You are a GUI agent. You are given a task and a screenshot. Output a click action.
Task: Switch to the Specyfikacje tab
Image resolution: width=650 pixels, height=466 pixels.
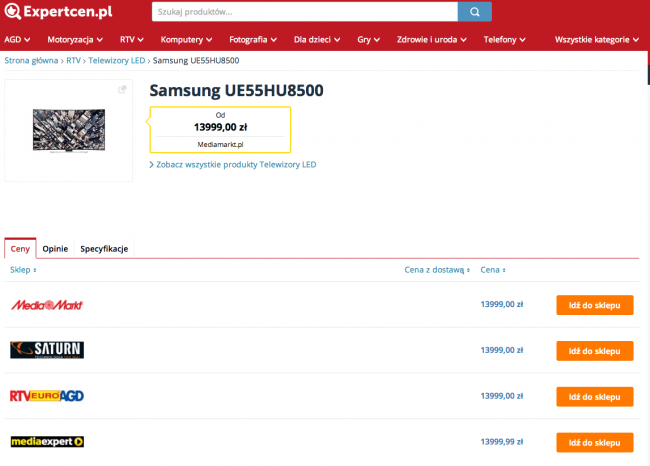(104, 249)
